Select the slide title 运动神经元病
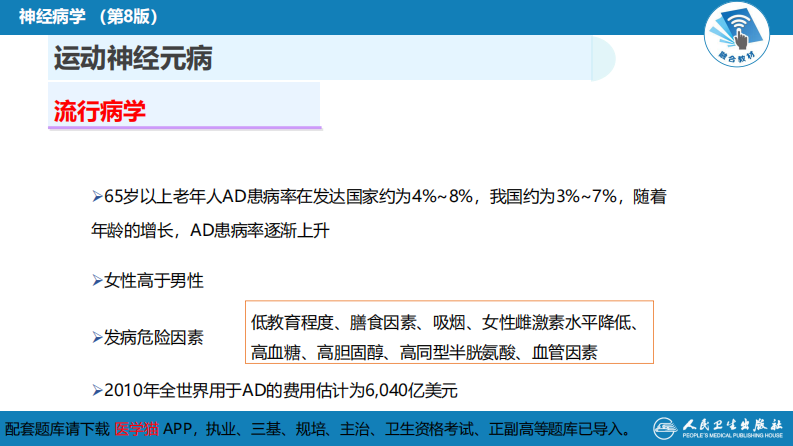Image resolution: width=793 pixels, height=446 pixels. pyautogui.click(x=133, y=58)
